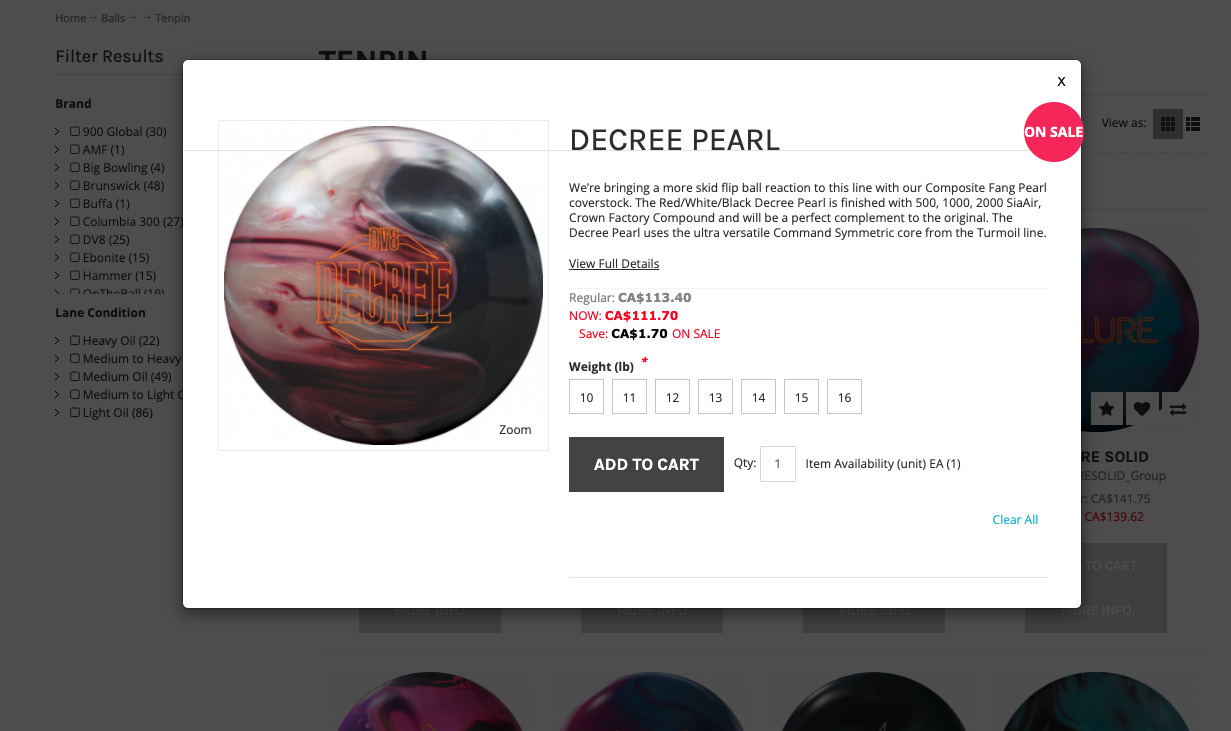Click the ON SALE badge
Image resolution: width=1231 pixels, height=731 pixels.
click(1053, 132)
